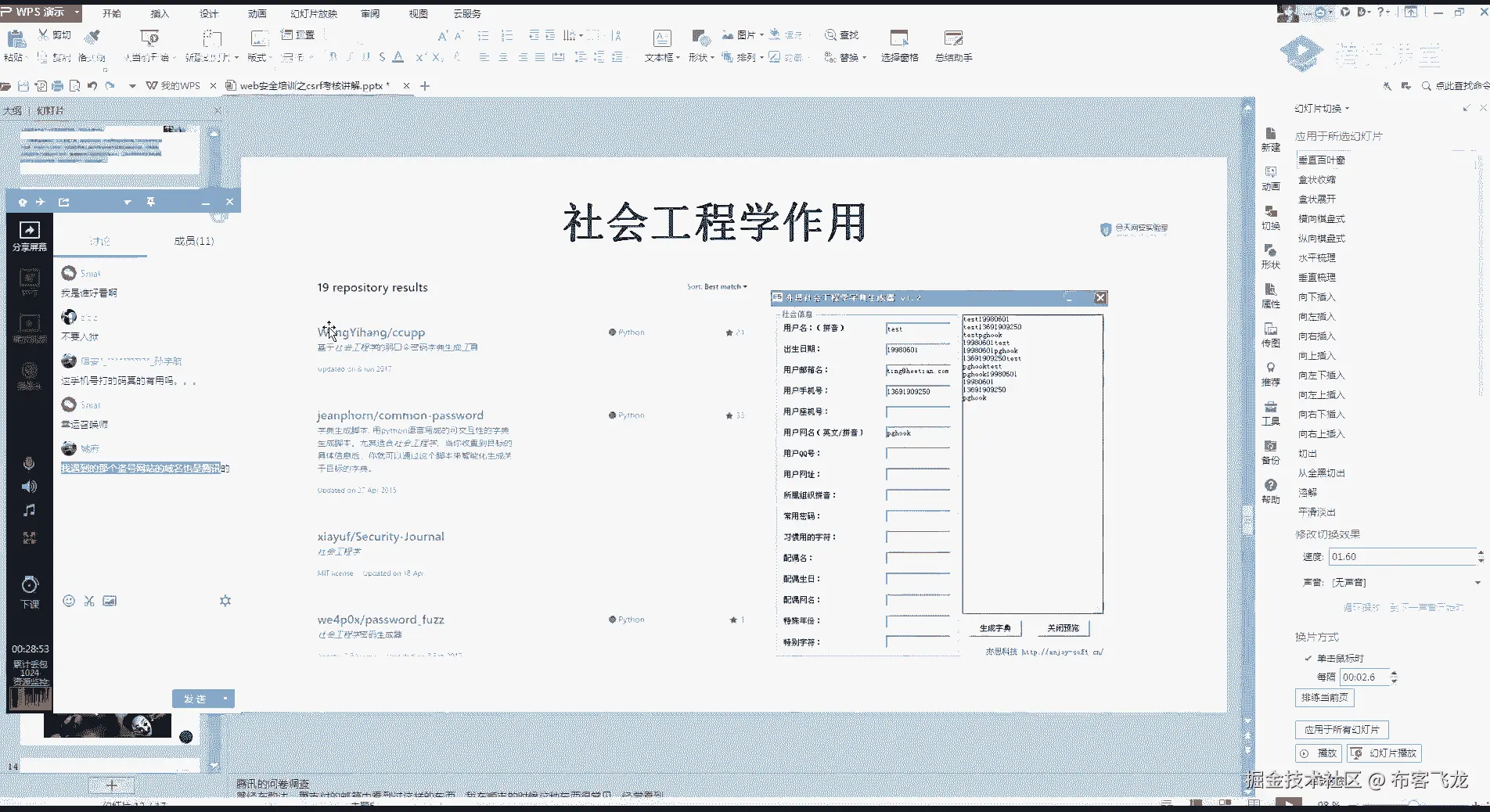Click Generate Dictionary (生成字典) button in slide
Viewport: 1490px width, 812px height.
coord(995,627)
